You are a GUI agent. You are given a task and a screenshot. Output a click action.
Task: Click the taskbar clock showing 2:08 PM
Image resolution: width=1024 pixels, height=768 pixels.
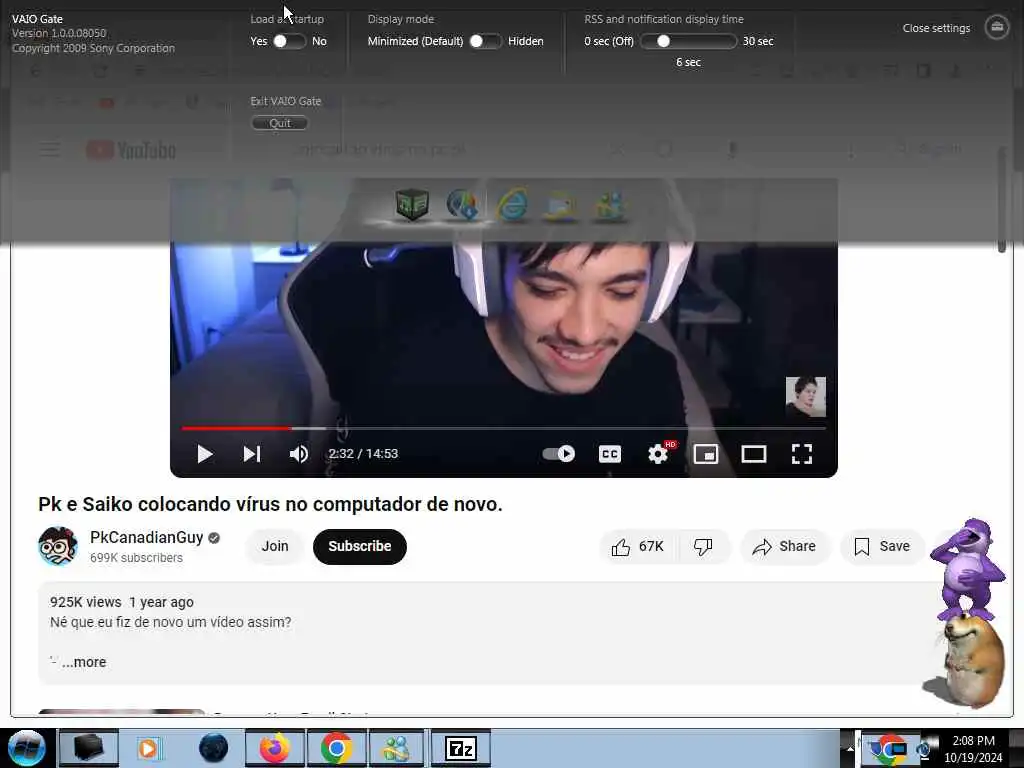click(x=973, y=748)
